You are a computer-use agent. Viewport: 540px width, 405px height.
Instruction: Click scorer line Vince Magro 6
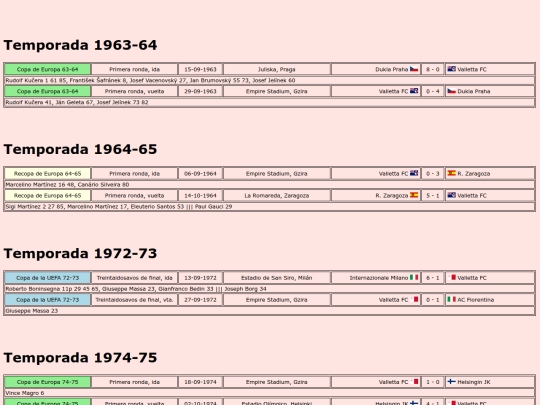(269, 393)
